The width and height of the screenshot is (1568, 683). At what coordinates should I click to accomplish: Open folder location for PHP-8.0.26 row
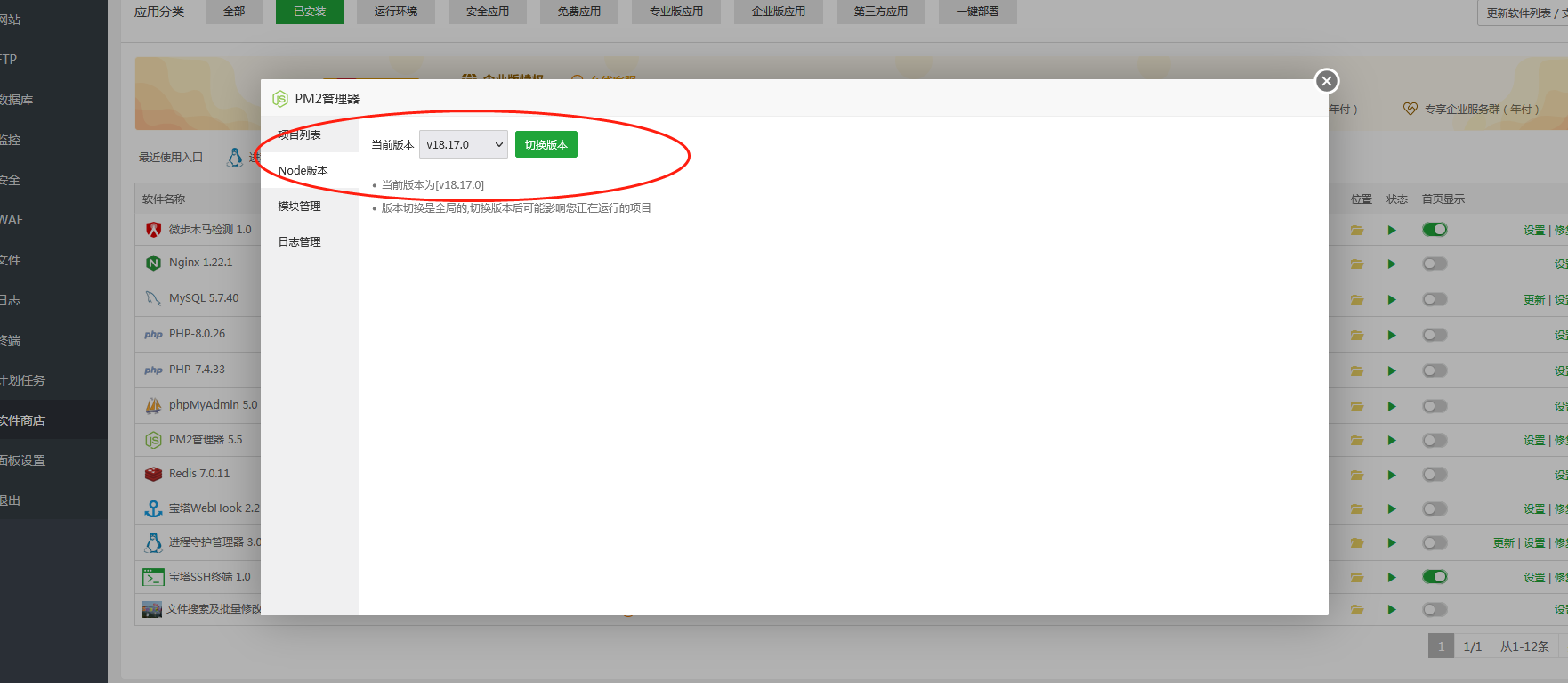1356,336
